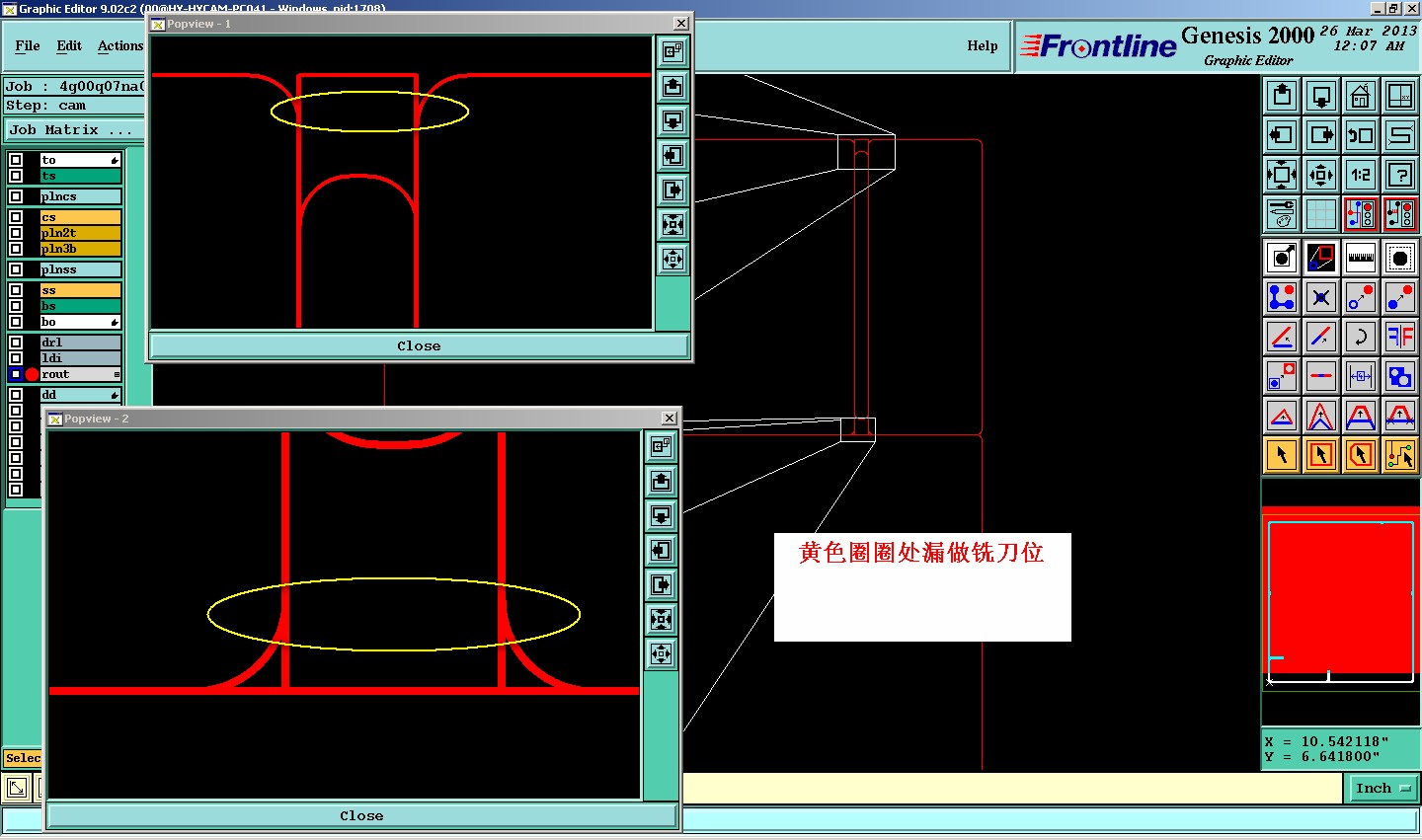The image size is (1422, 840).
Task: Click pan down icon in Popview 2 sidebar
Action: (x=661, y=515)
